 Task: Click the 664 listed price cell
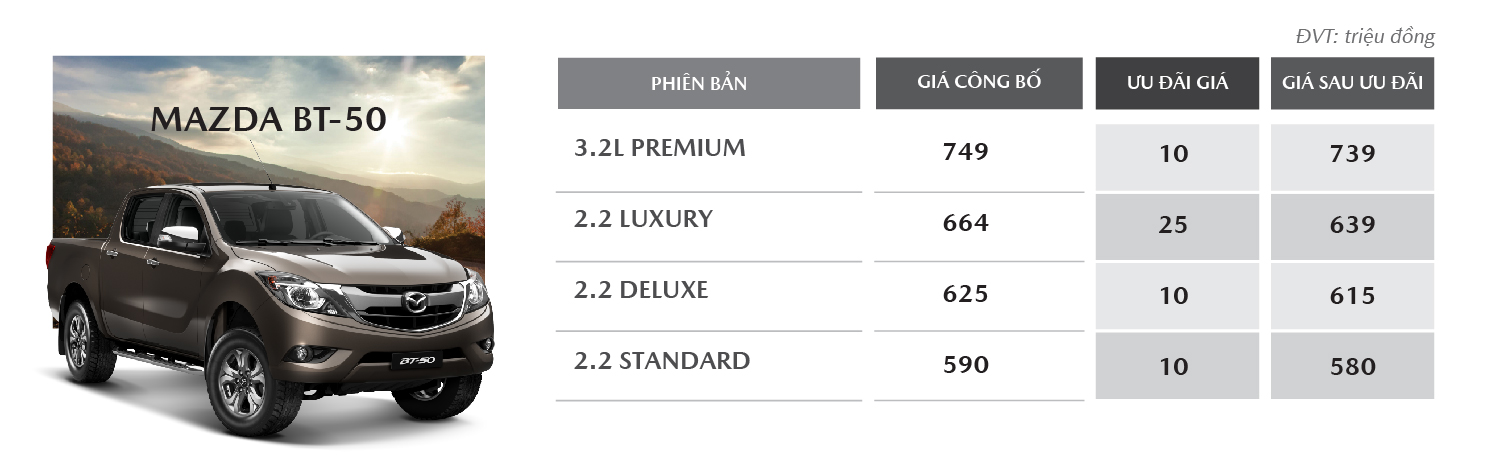coord(965,224)
